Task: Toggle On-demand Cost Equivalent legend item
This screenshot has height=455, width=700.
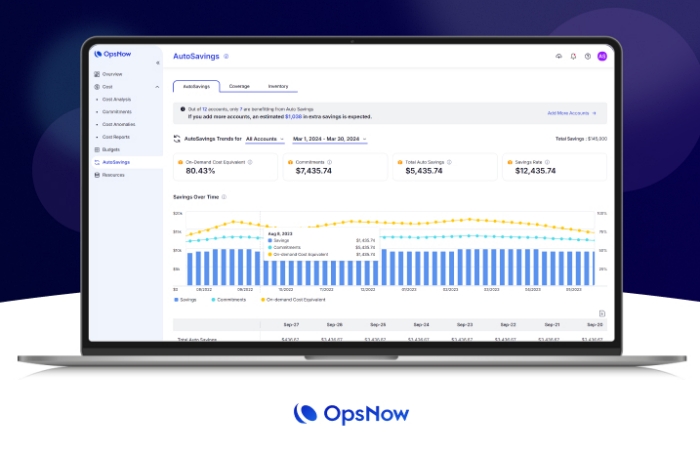Action: click(293, 300)
